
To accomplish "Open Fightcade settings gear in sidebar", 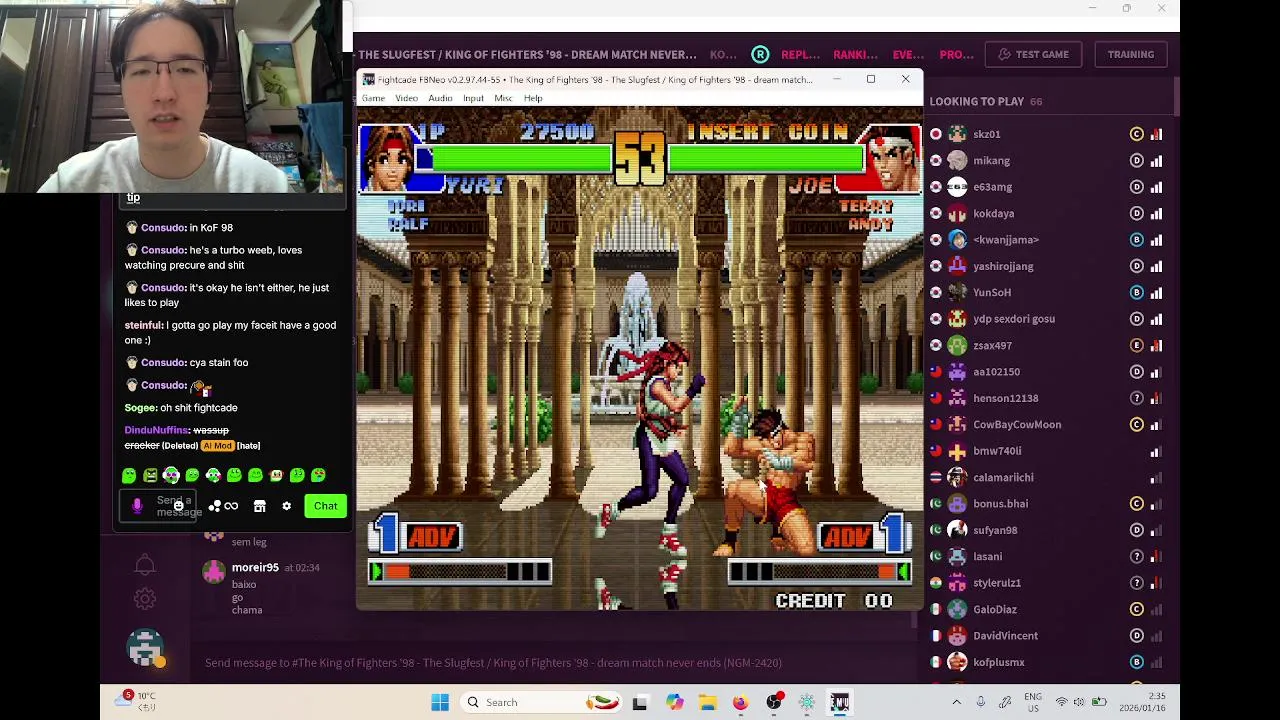I will coord(145,599).
